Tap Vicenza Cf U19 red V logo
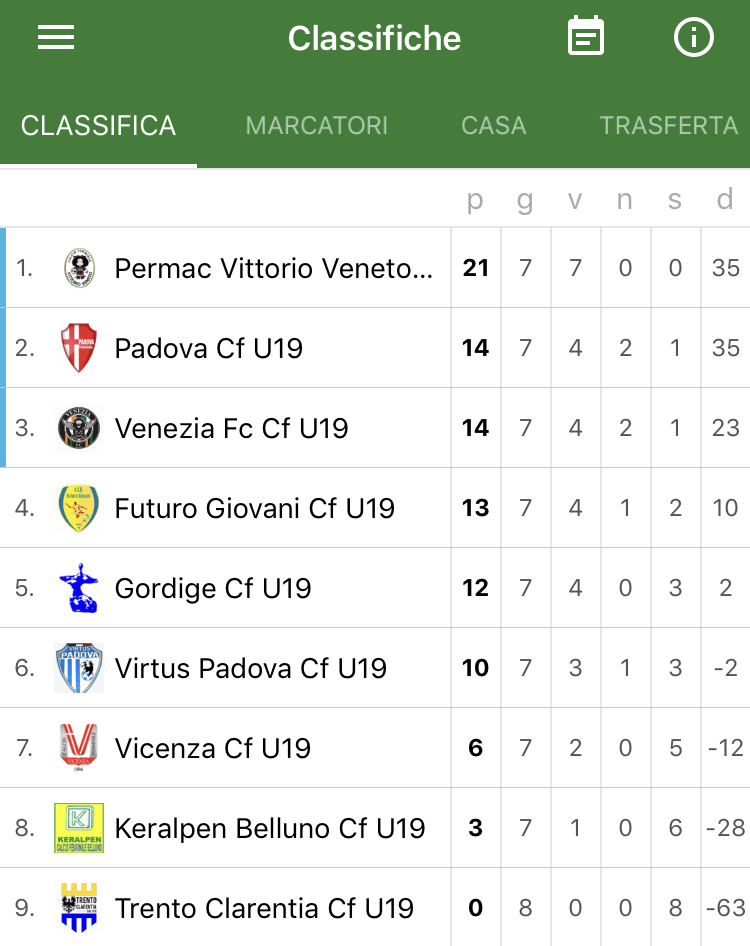This screenshot has height=946, width=750. point(79,748)
